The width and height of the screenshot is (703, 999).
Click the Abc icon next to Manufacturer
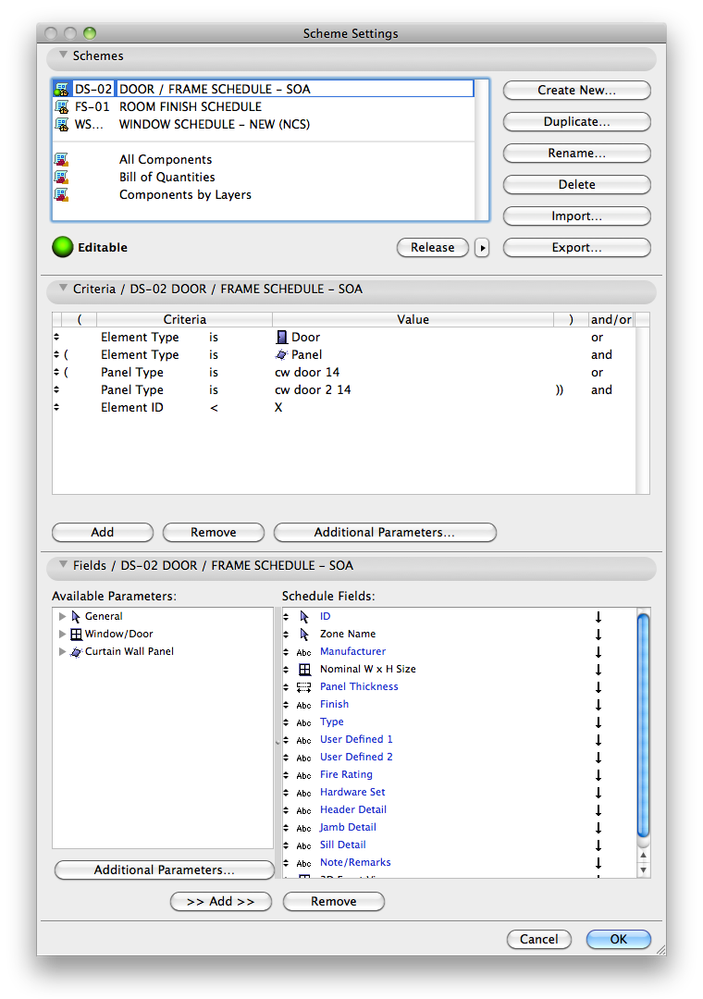click(x=304, y=652)
